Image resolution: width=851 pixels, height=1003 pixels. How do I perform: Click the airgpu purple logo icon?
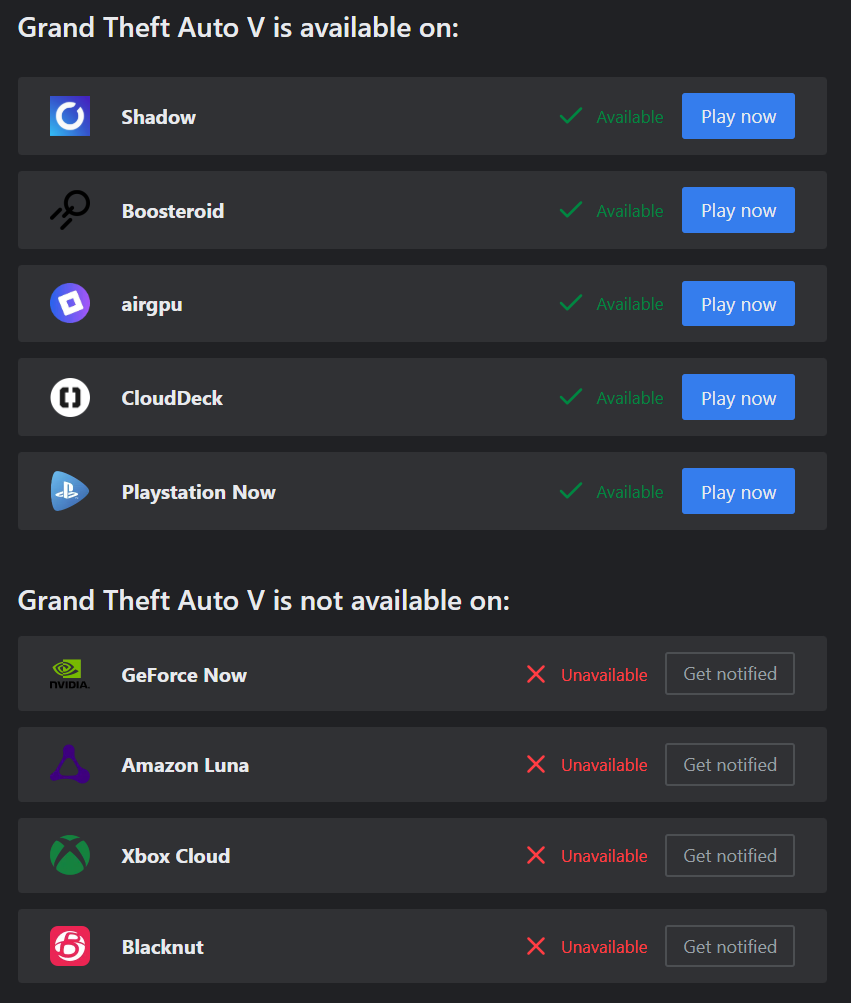(x=70, y=303)
